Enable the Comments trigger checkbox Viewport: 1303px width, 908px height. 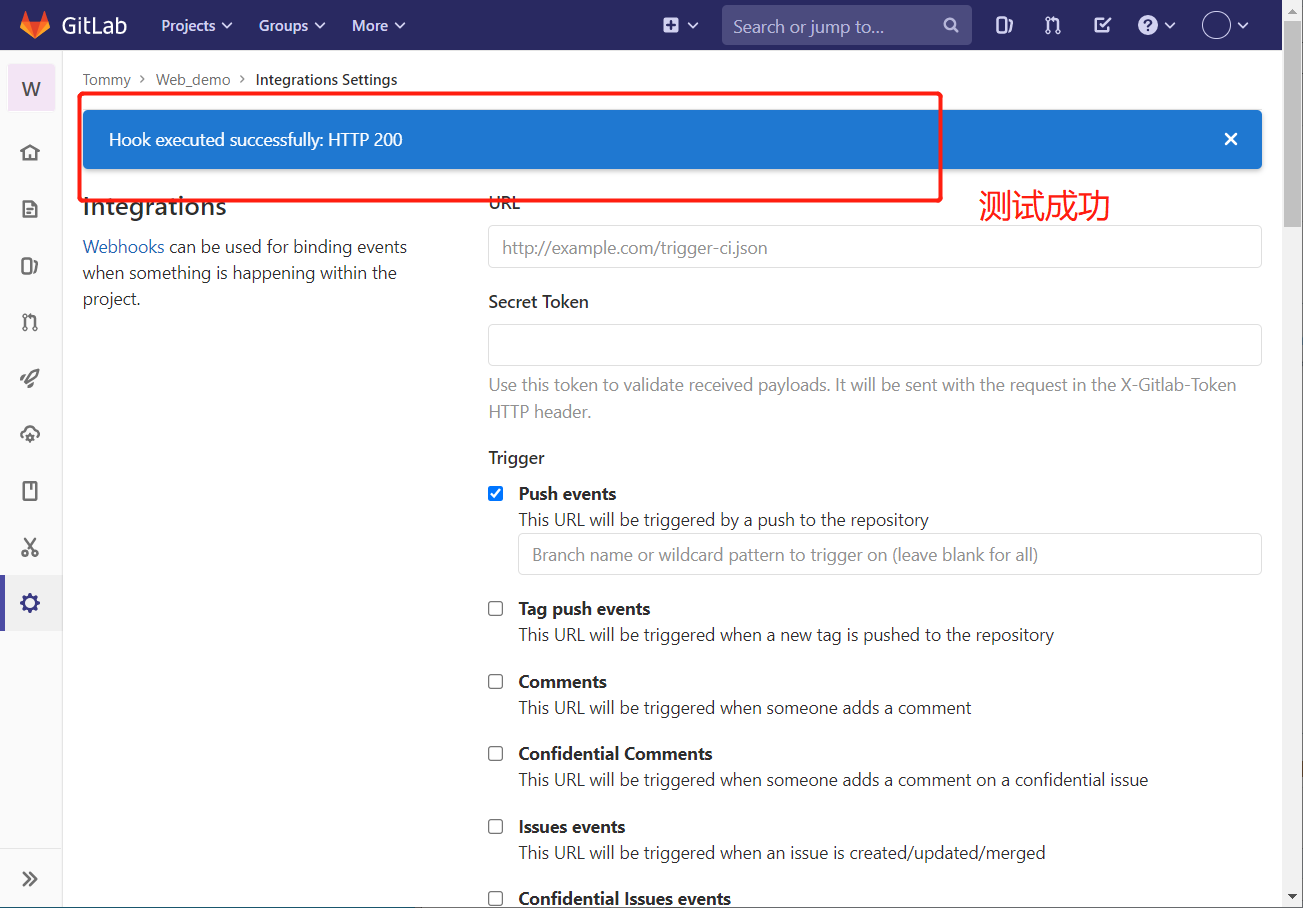pyautogui.click(x=496, y=682)
